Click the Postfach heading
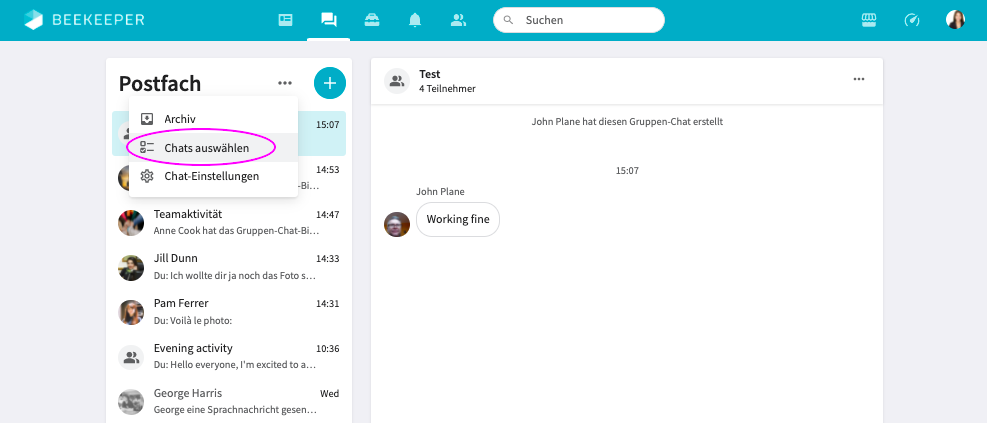This screenshot has width=987, height=423. (160, 83)
